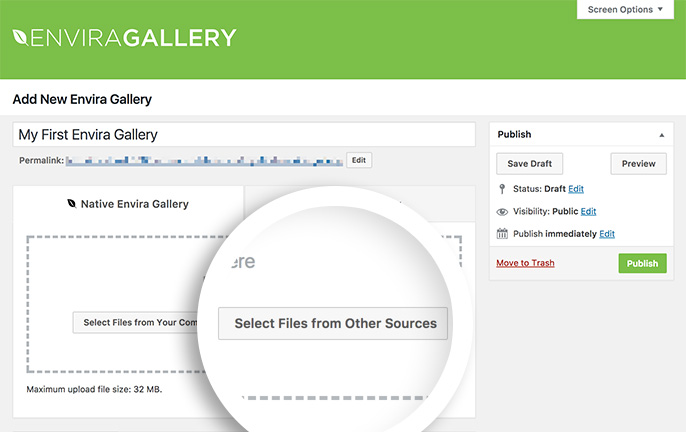Move the gallery to Trash
This screenshot has width=686, height=432.
coord(525,263)
